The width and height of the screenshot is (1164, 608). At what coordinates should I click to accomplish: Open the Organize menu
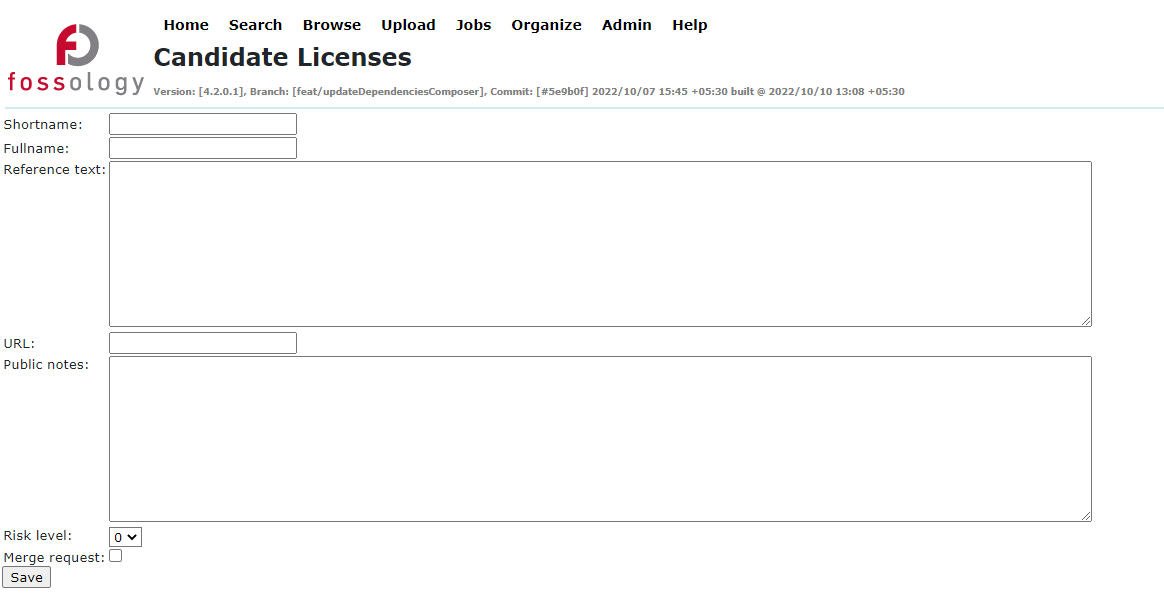point(546,25)
